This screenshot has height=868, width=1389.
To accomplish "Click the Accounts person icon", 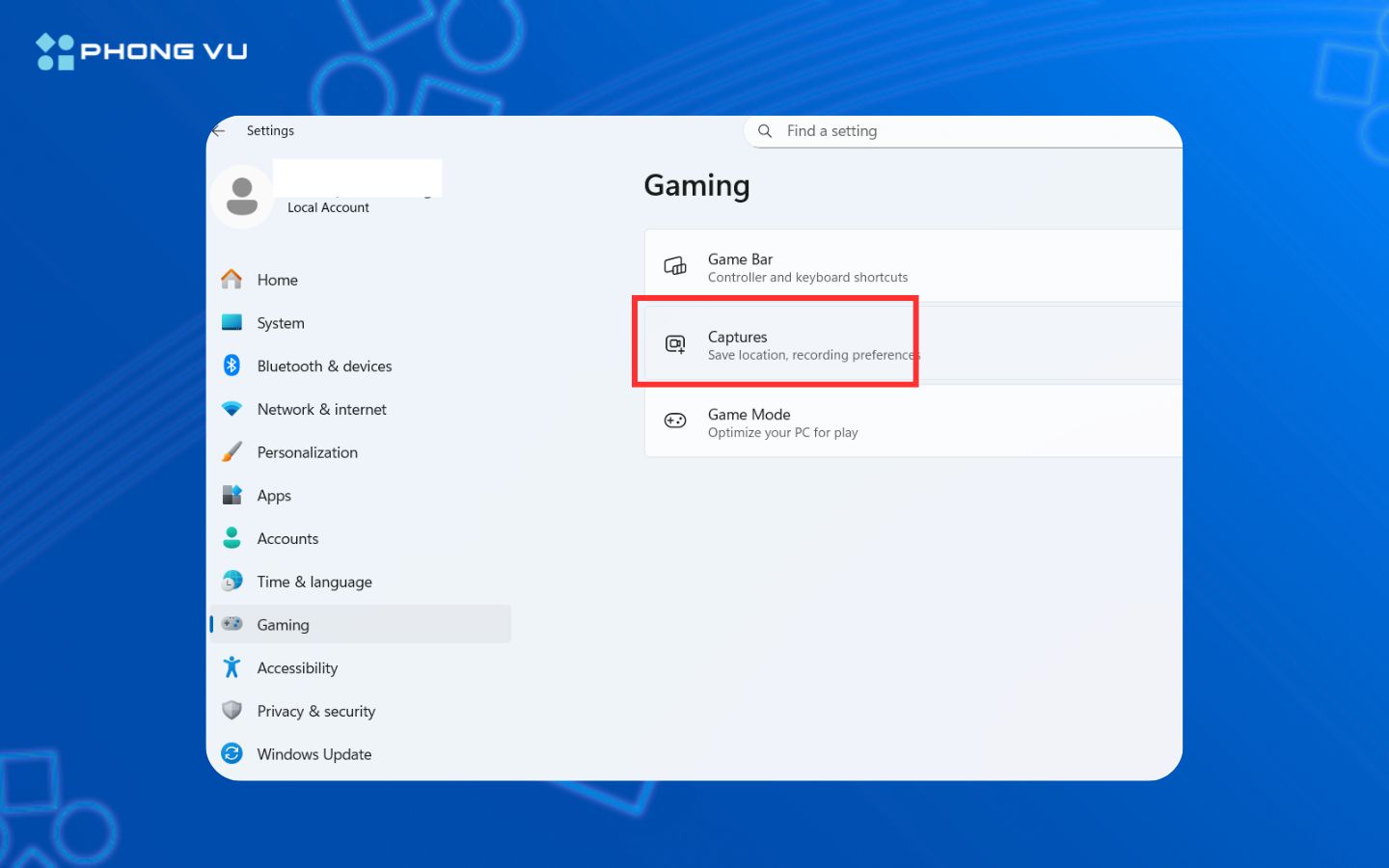I will tap(232, 538).
